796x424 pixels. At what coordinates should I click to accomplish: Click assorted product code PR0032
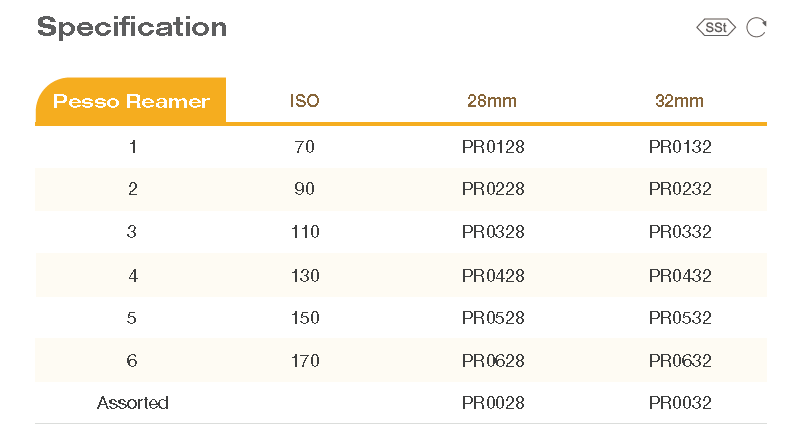[680, 403]
